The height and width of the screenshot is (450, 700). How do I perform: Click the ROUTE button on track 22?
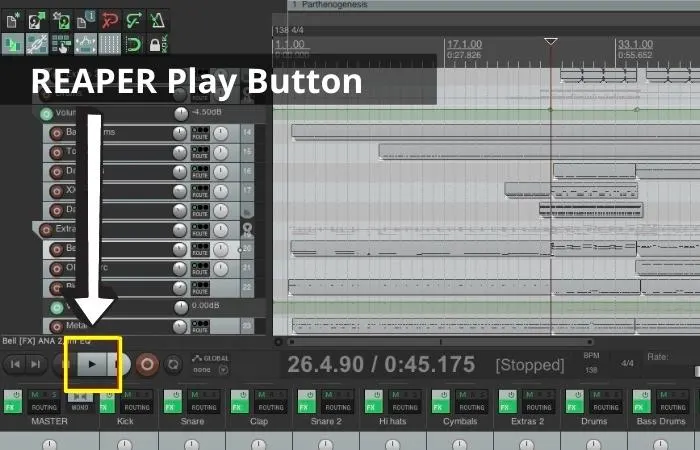tap(200, 288)
